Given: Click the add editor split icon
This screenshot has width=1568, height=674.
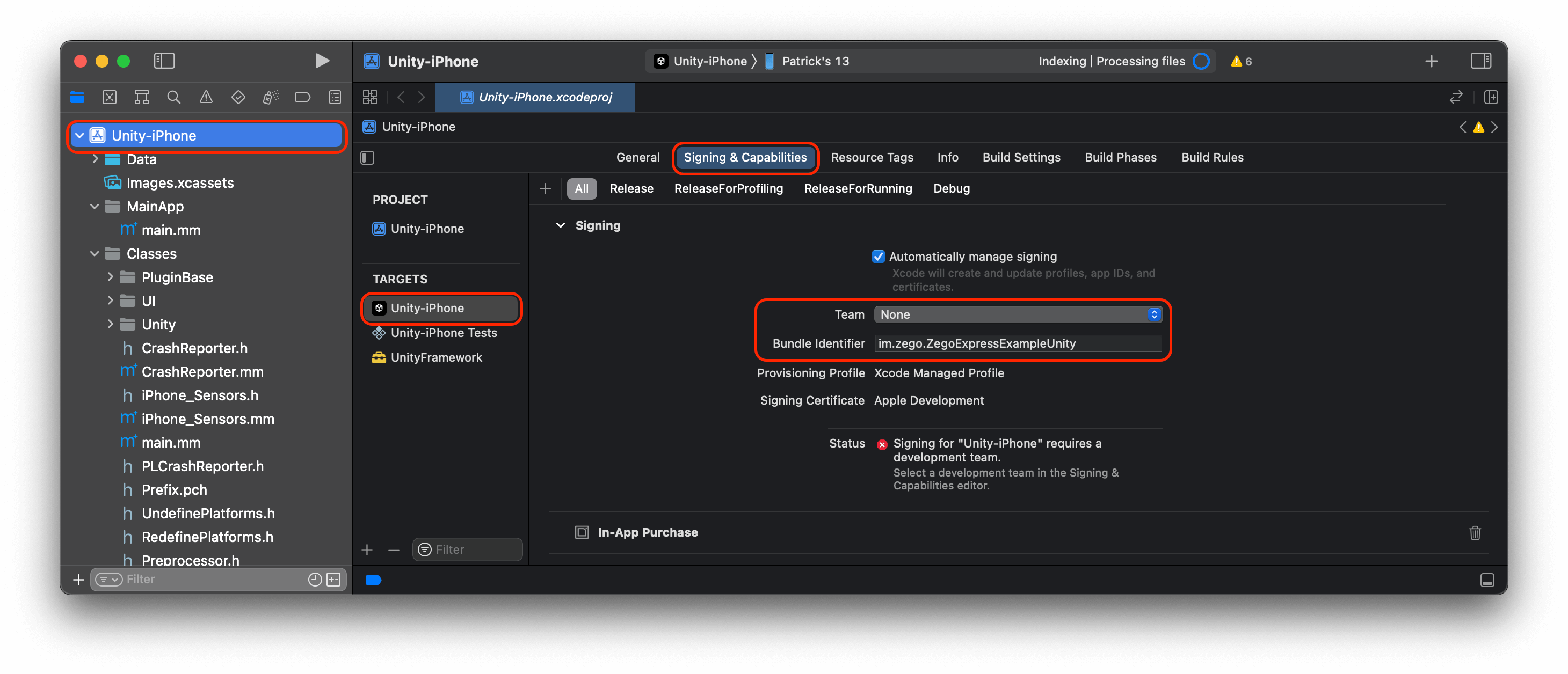Looking at the screenshot, I should (x=1491, y=97).
